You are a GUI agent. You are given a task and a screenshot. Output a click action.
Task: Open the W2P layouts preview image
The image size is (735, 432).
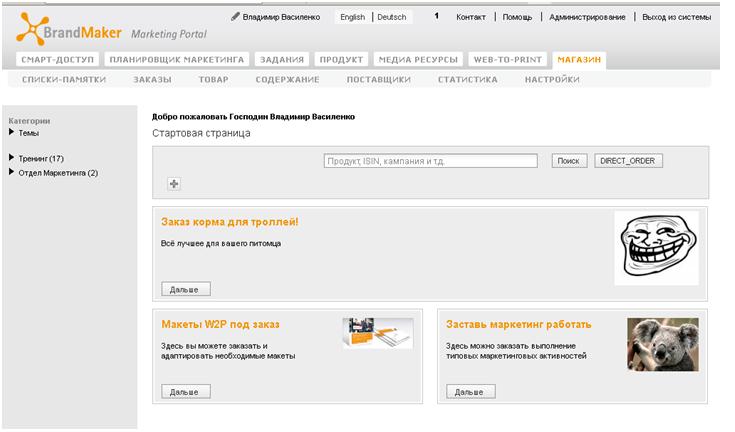pos(378,333)
